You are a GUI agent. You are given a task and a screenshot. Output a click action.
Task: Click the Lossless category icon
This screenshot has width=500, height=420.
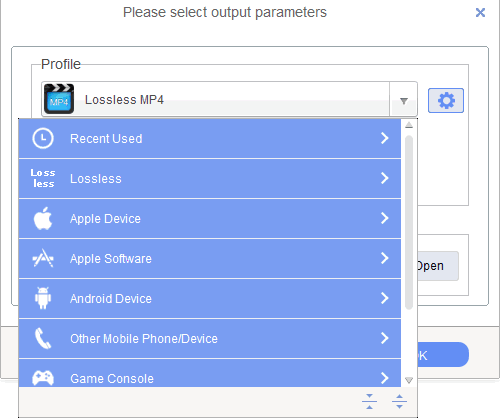pos(43,178)
